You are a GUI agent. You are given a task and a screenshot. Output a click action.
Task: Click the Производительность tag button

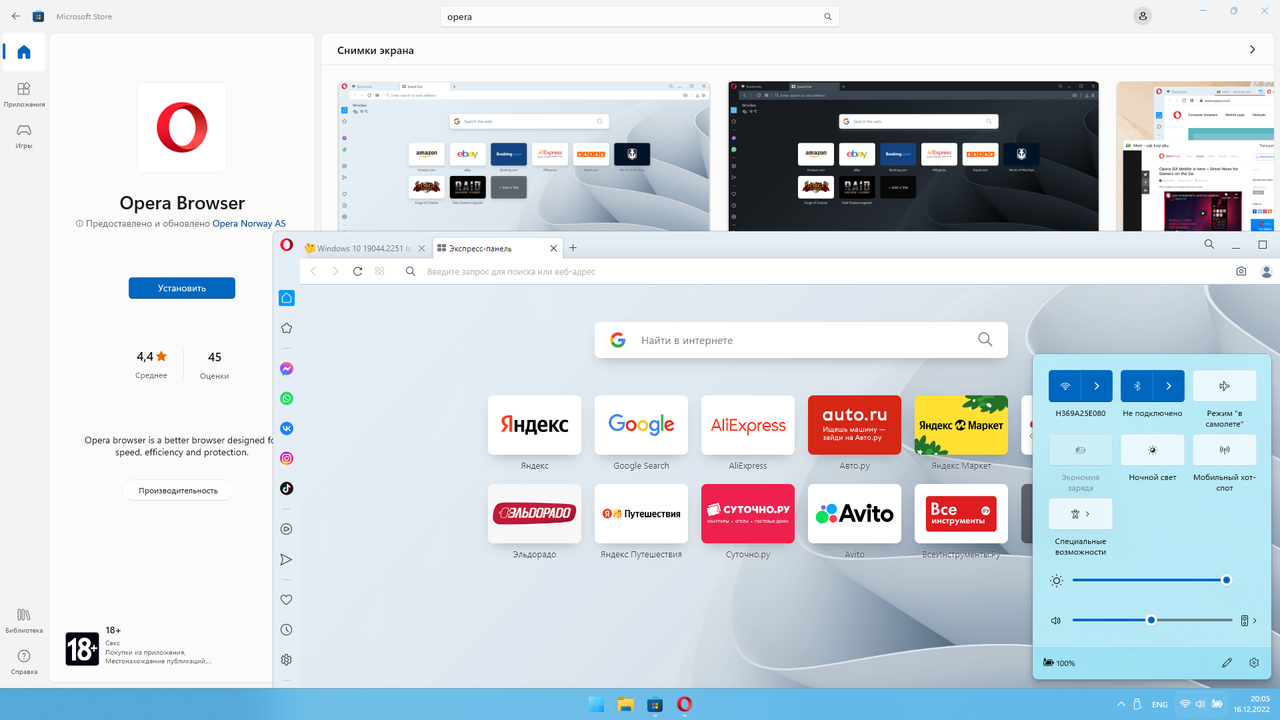point(178,490)
